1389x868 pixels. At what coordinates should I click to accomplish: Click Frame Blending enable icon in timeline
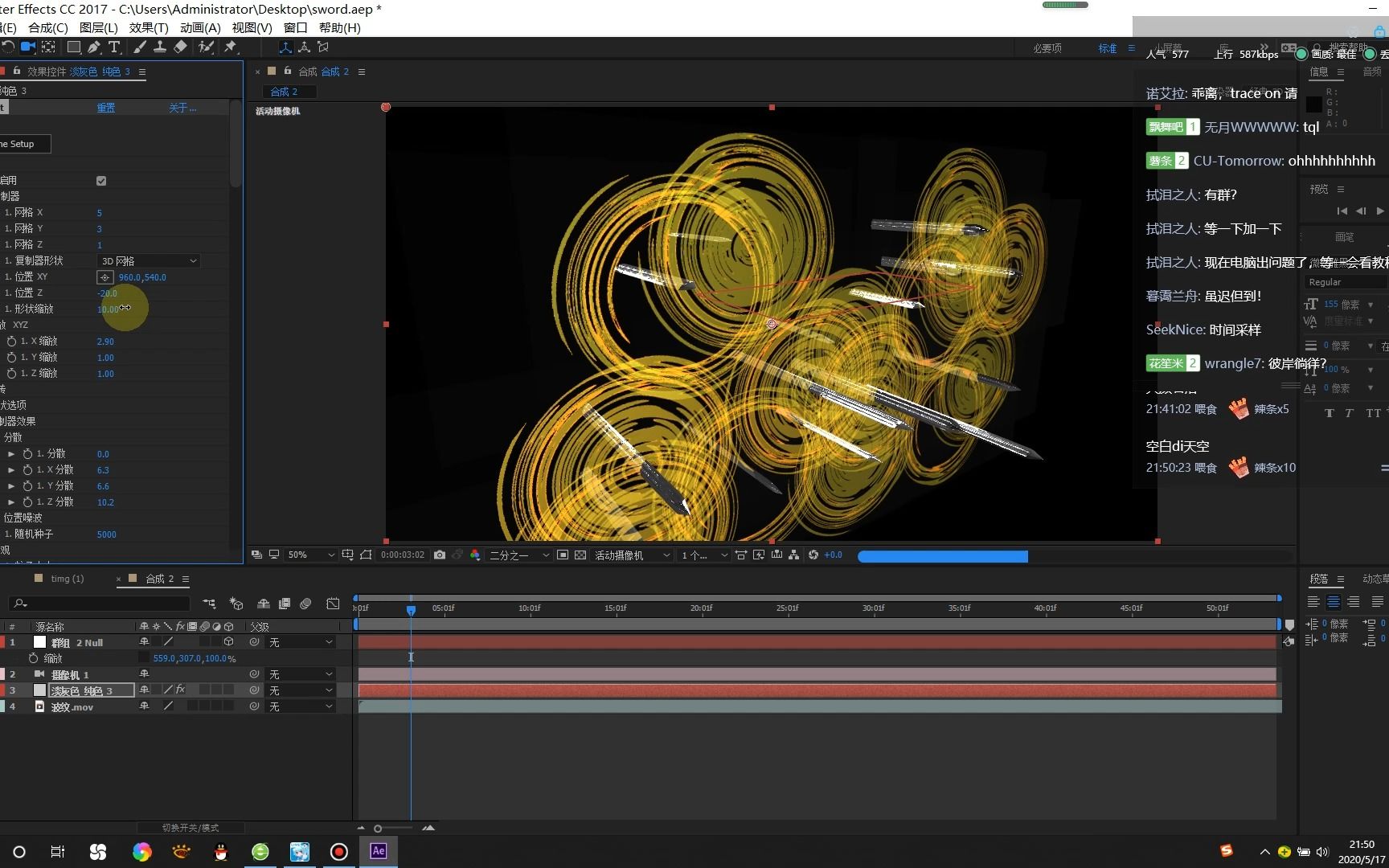coord(285,604)
